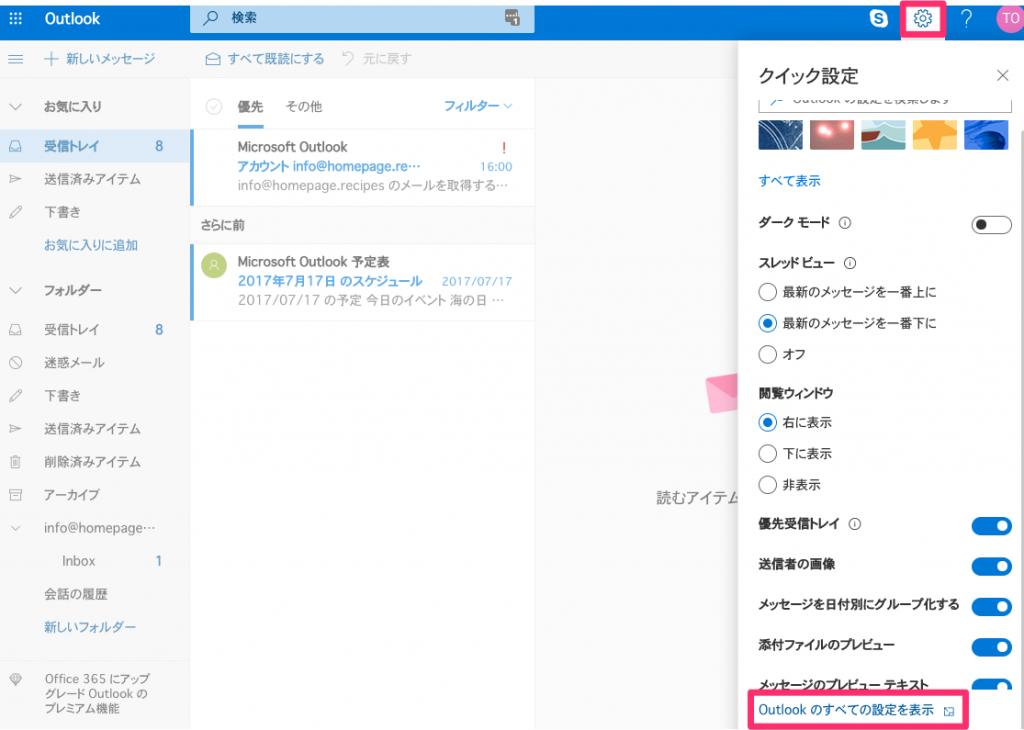Select 非表示 reading pane radio

[x=767, y=485]
